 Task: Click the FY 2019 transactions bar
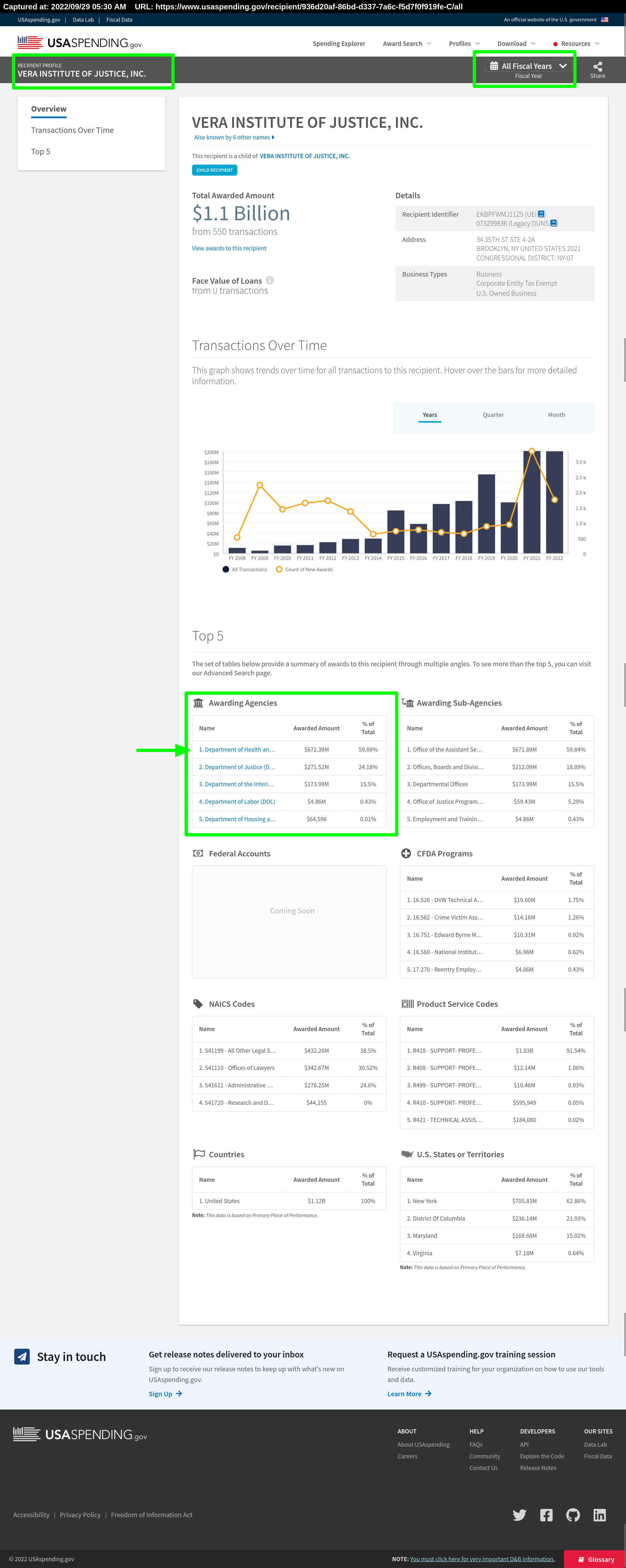pos(486,514)
